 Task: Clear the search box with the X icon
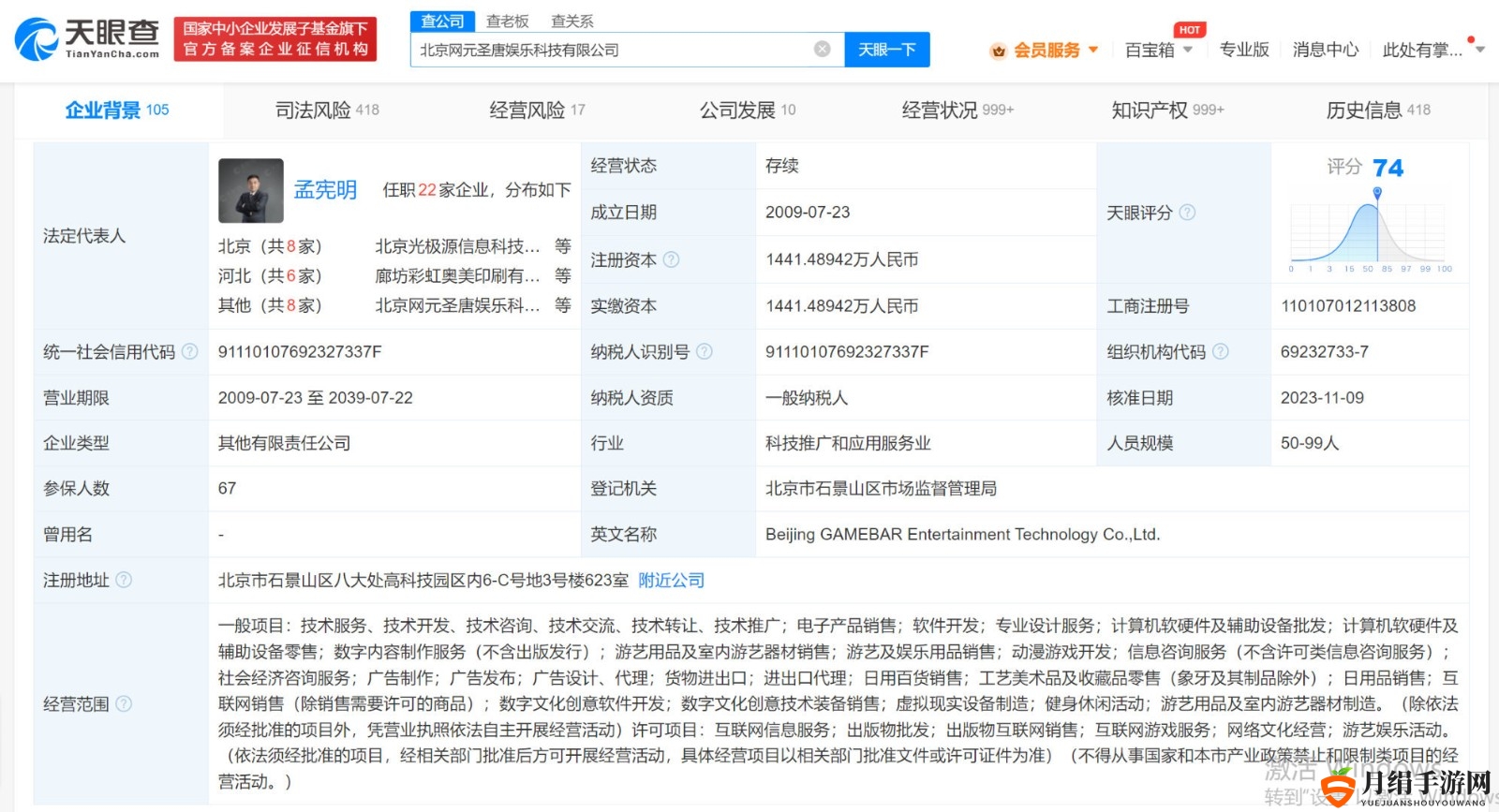click(822, 49)
